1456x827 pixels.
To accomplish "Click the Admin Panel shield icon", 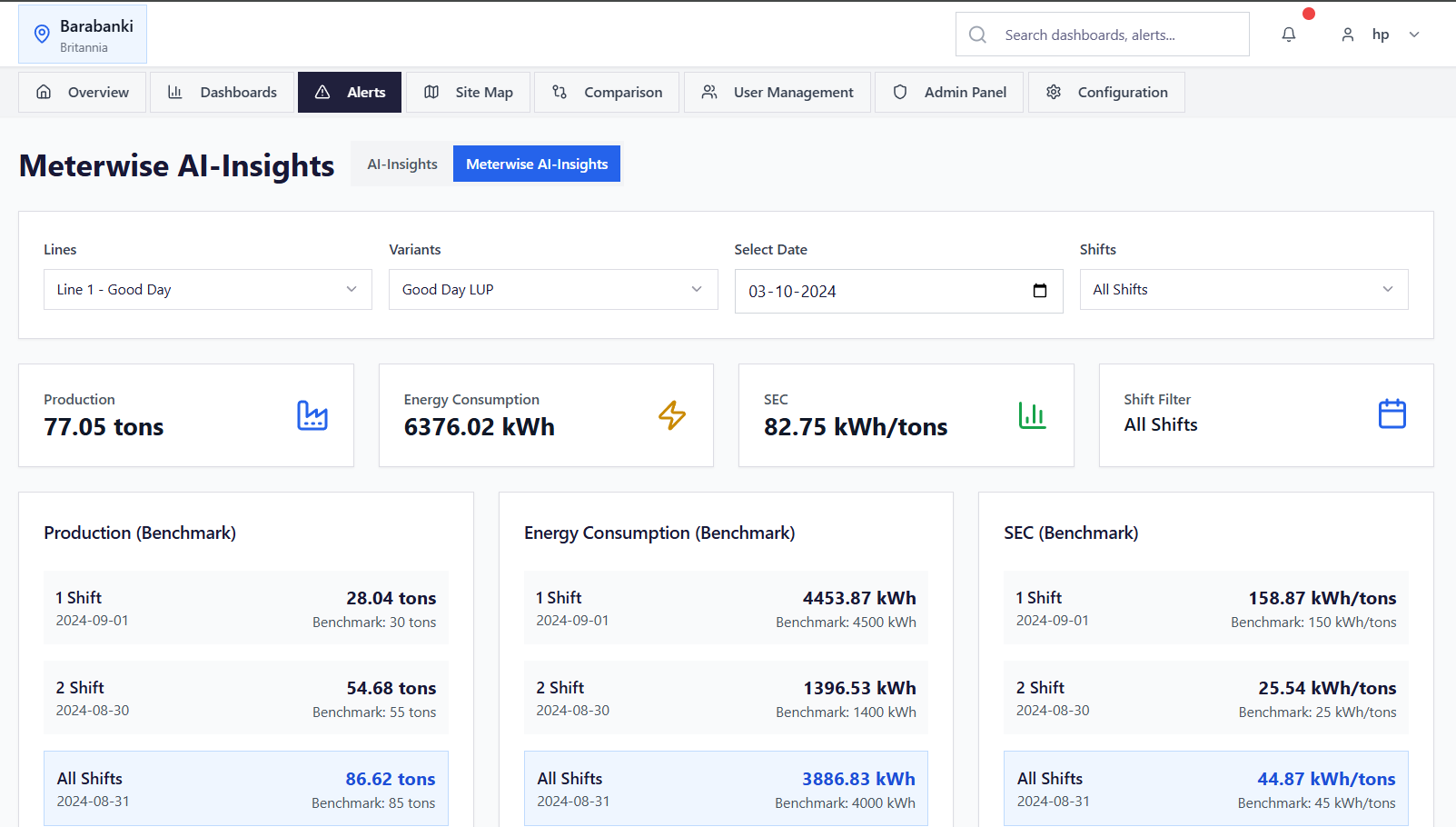I will [x=900, y=92].
